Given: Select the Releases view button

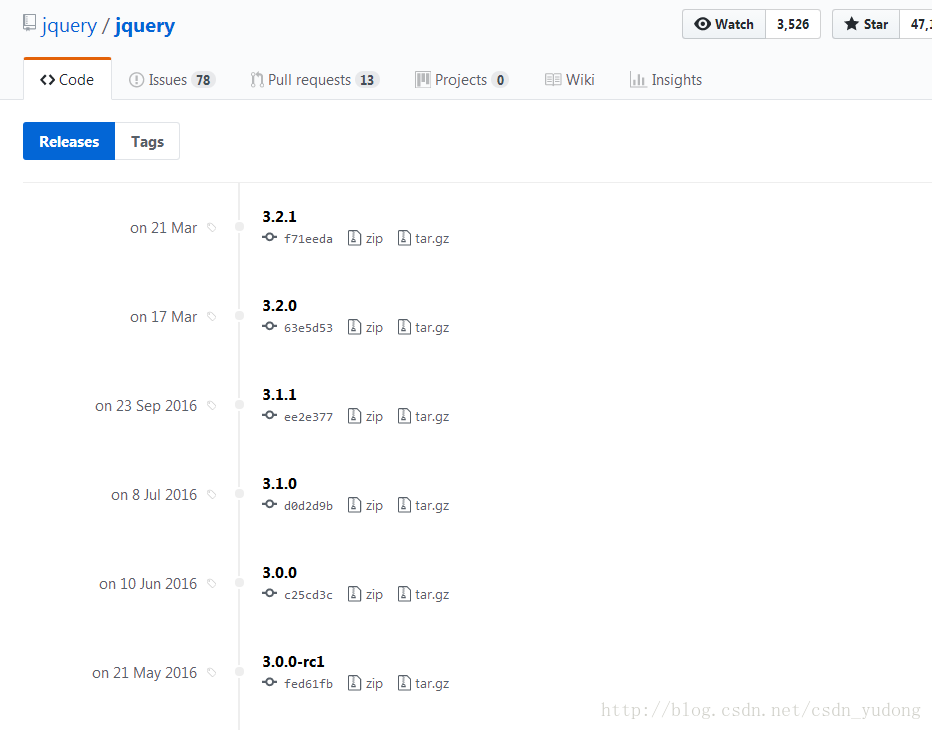Looking at the screenshot, I should click(69, 141).
